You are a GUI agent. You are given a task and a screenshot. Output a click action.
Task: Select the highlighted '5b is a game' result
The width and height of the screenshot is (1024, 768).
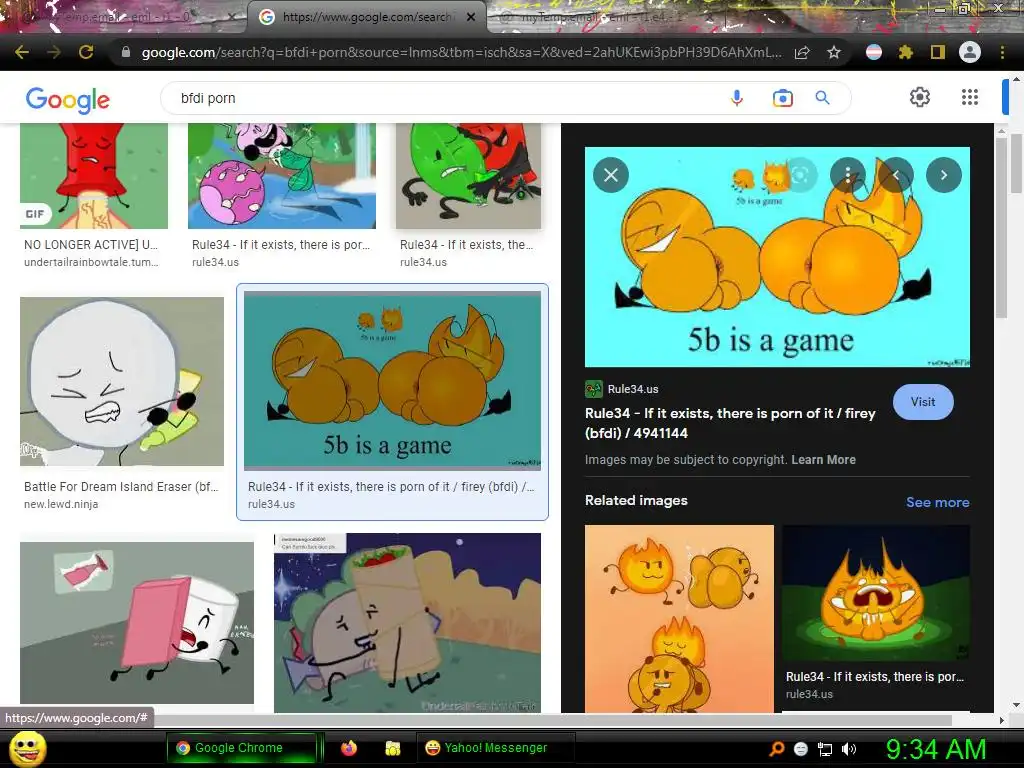pyautogui.click(x=392, y=380)
